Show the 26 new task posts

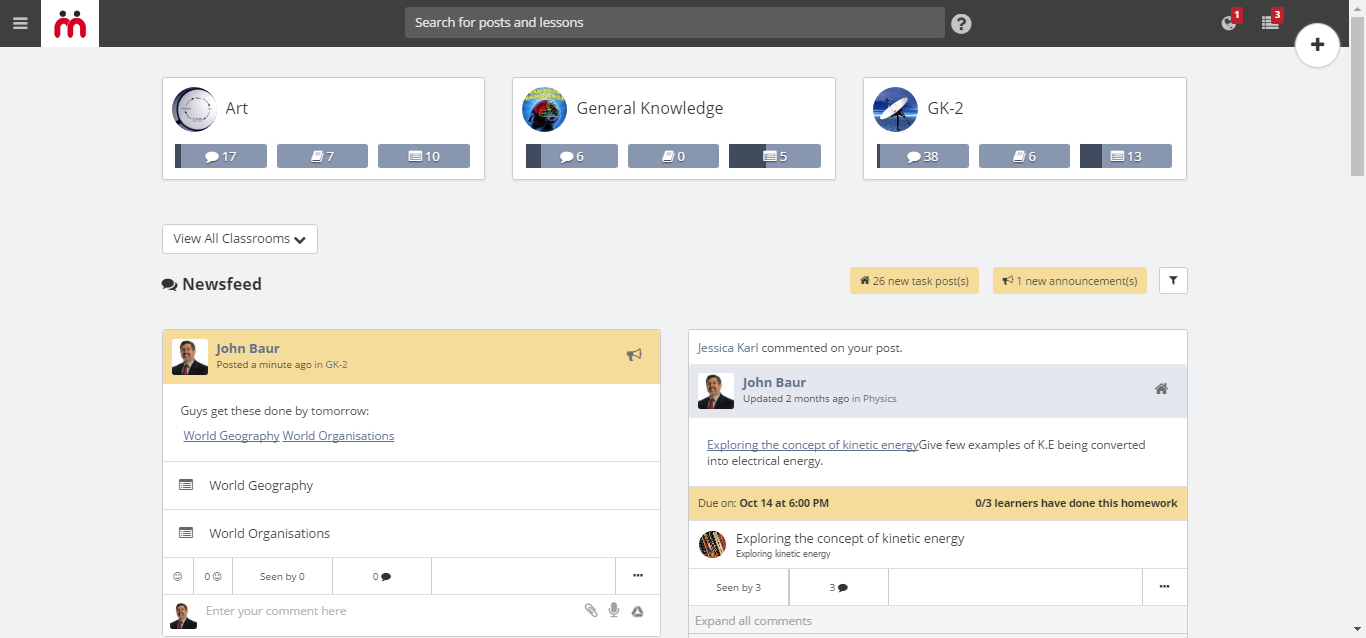click(915, 281)
